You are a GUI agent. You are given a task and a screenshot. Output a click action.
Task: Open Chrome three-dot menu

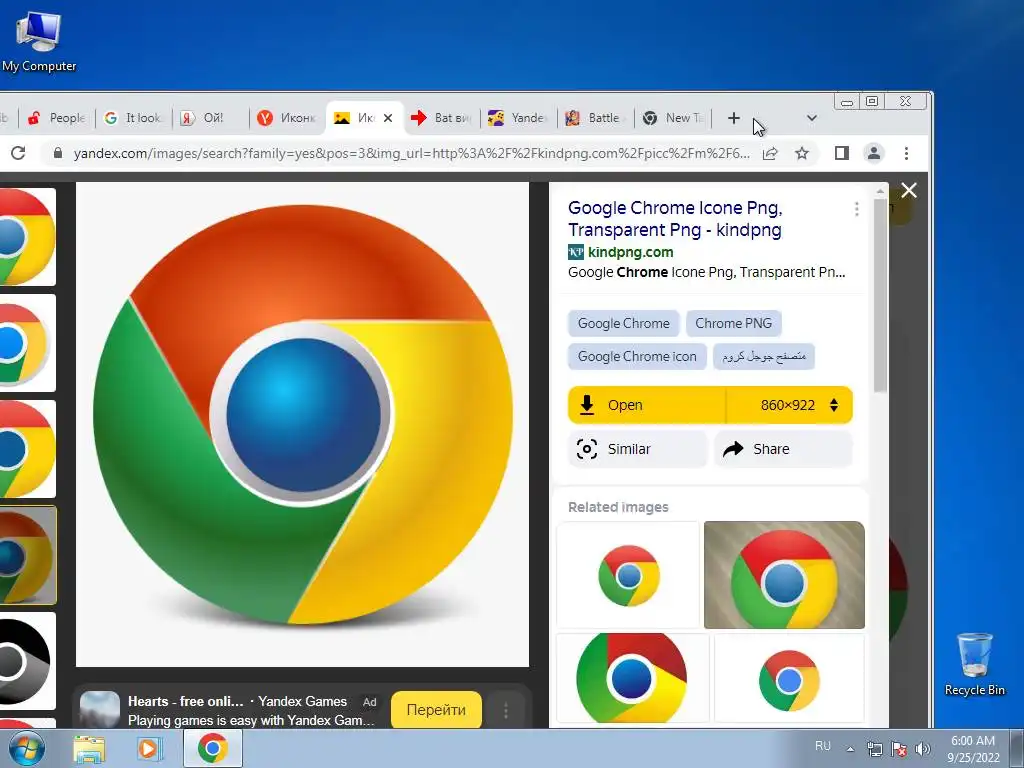pyautogui.click(x=906, y=153)
